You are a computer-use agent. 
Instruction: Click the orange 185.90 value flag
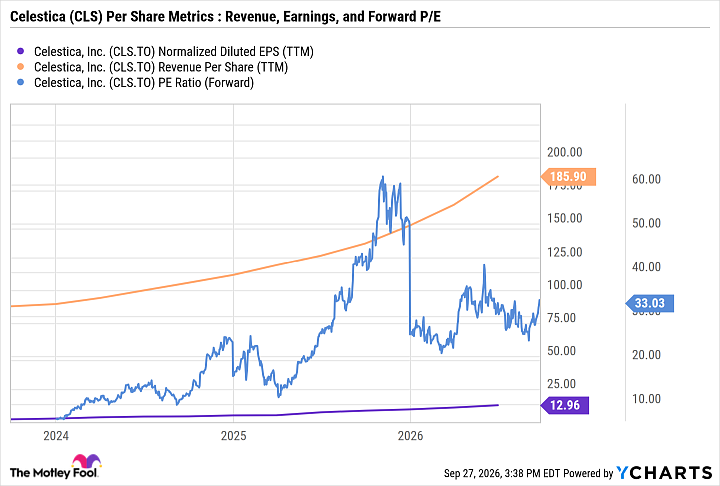click(568, 176)
